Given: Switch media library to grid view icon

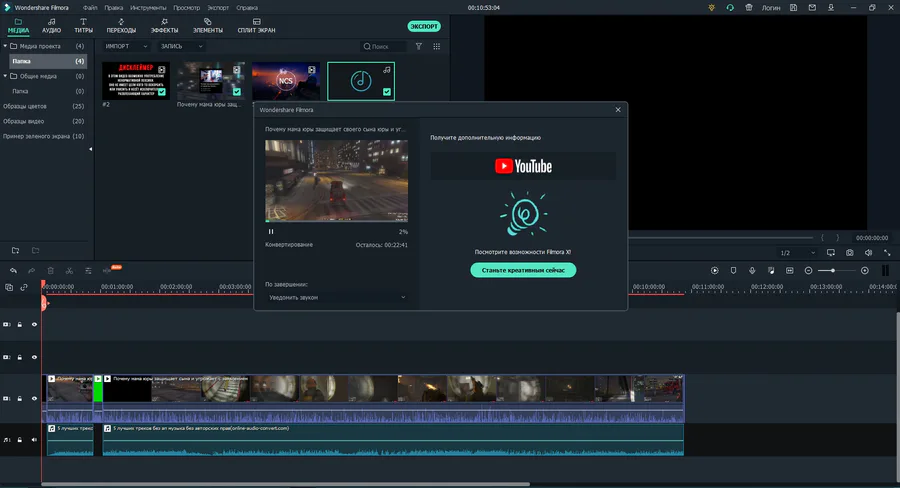Looking at the screenshot, I should coord(436,46).
